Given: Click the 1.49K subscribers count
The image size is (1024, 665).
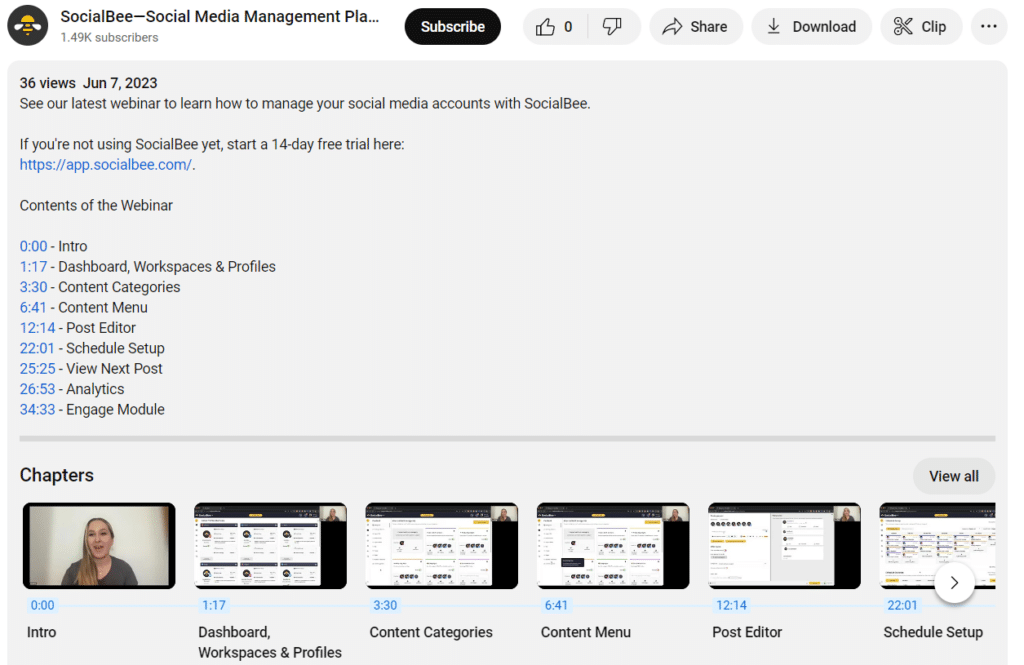Looking at the screenshot, I should coord(109,38).
